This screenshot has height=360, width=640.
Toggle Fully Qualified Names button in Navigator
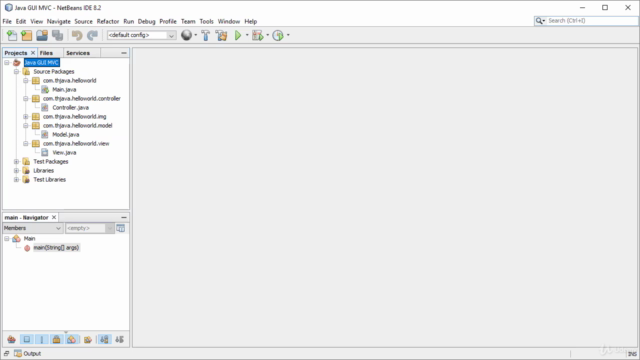(x=88, y=340)
